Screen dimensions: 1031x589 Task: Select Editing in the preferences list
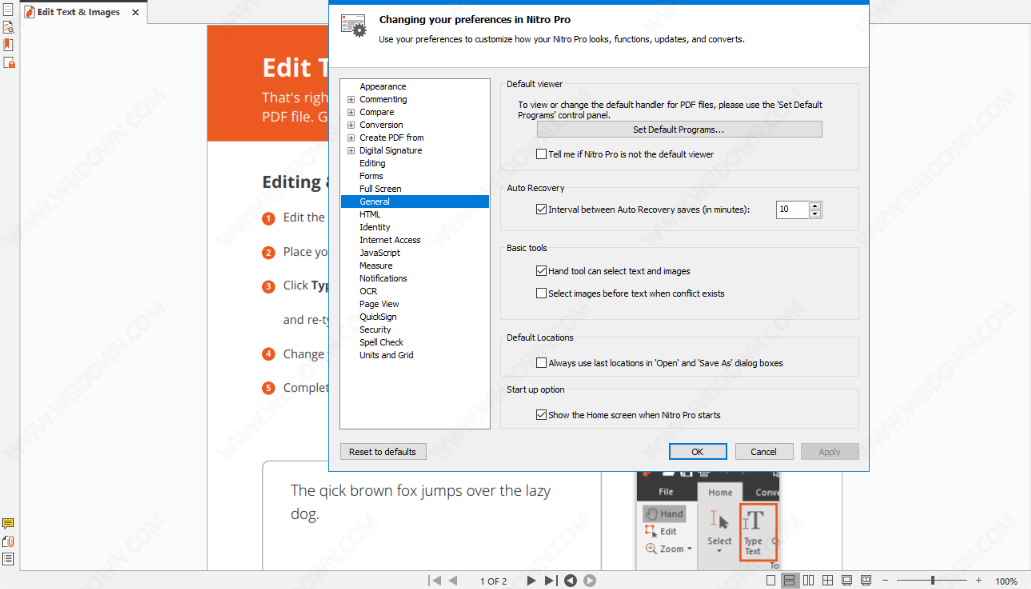(372, 163)
